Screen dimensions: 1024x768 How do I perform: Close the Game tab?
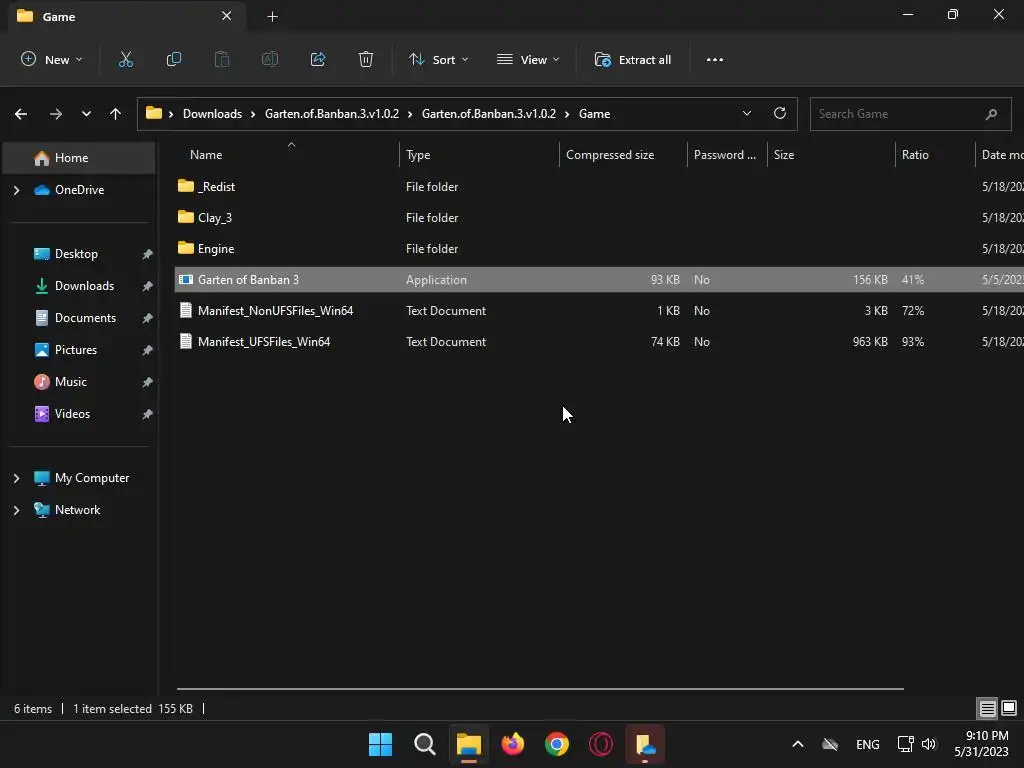(x=227, y=16)
